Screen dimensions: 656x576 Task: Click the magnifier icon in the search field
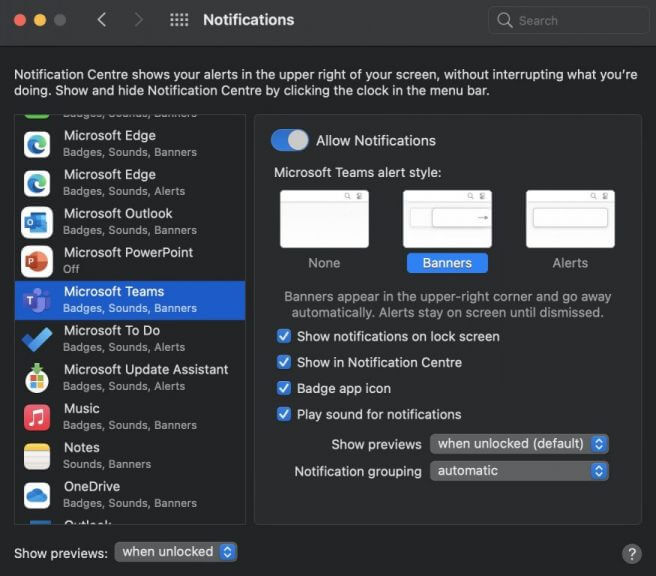pyautogui.click(x=505, y=20)
